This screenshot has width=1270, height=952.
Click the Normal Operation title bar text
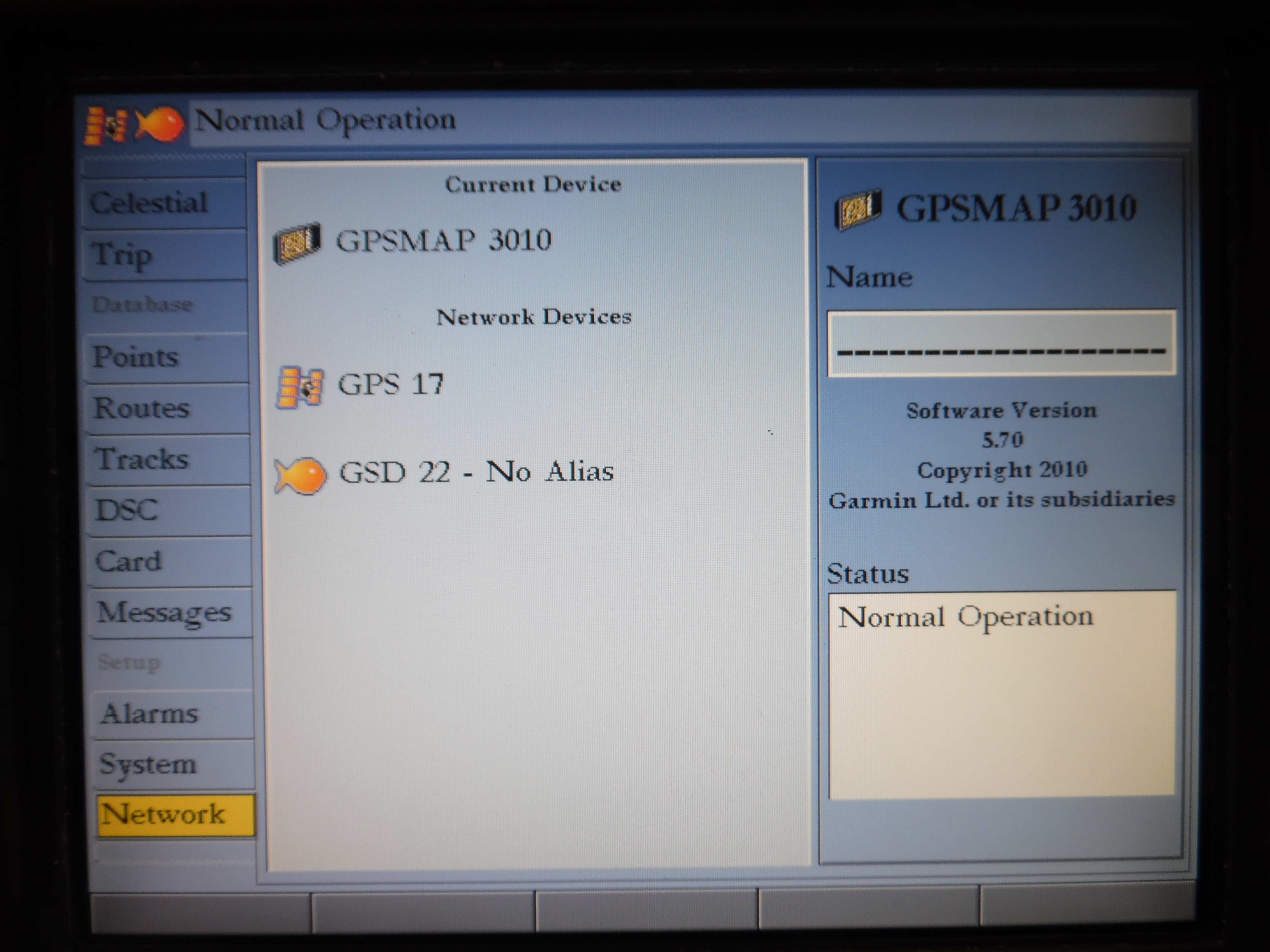pos(325,121)
